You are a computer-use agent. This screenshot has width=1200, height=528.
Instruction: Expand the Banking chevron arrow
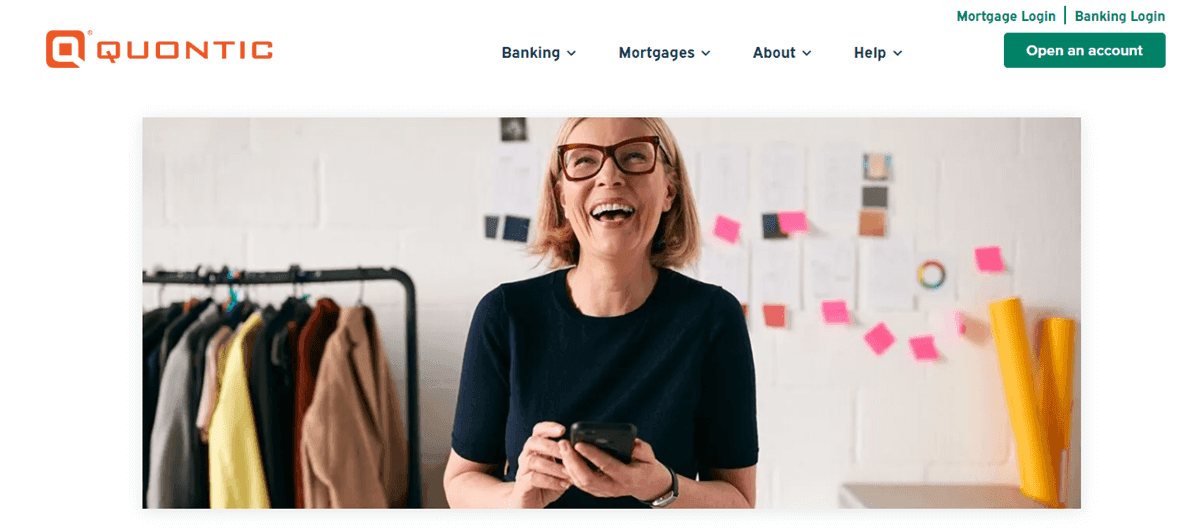571,53
